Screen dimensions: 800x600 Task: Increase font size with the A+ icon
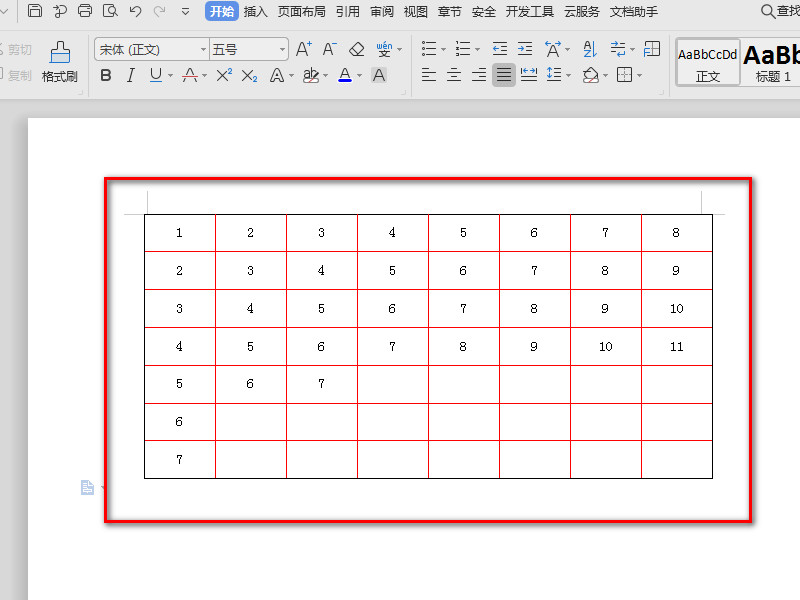pos(304,49)
